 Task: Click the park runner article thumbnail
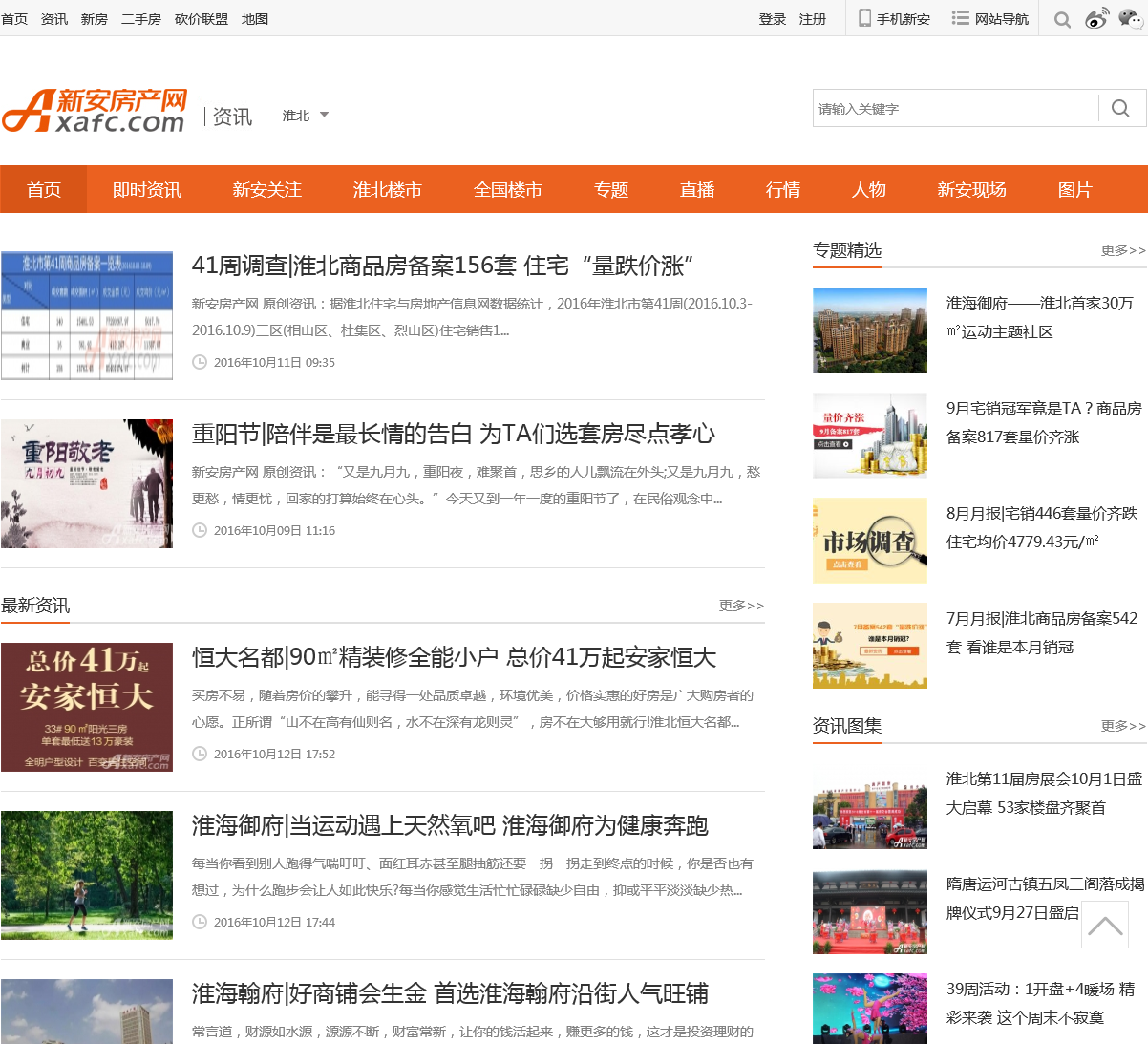coord(87,875)
